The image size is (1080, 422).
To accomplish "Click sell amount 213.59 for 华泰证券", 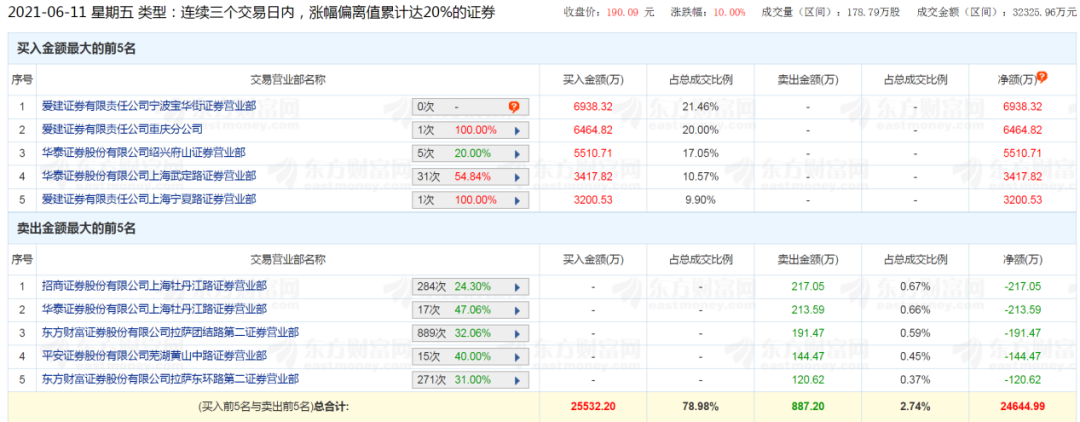I will [x=808, y=310].
